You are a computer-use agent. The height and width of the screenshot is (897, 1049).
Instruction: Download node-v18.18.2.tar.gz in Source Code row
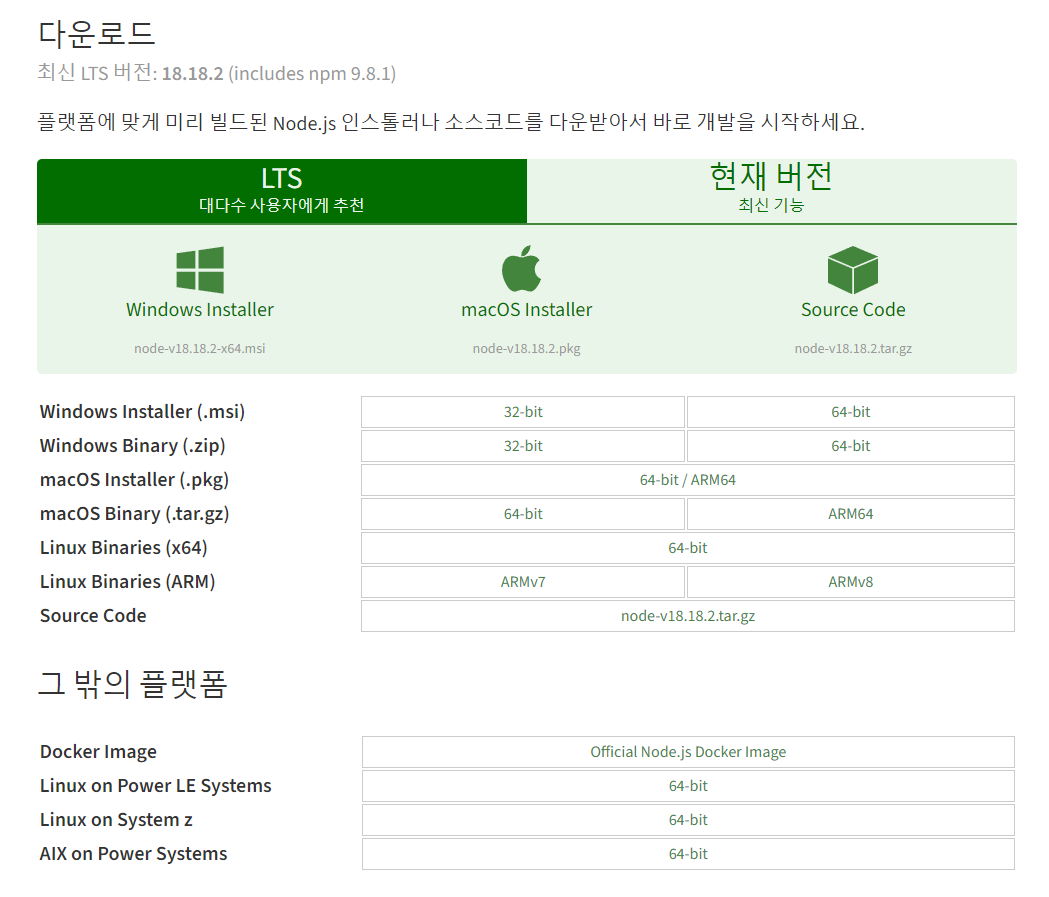pyautogui.click(x=688, y=616)
